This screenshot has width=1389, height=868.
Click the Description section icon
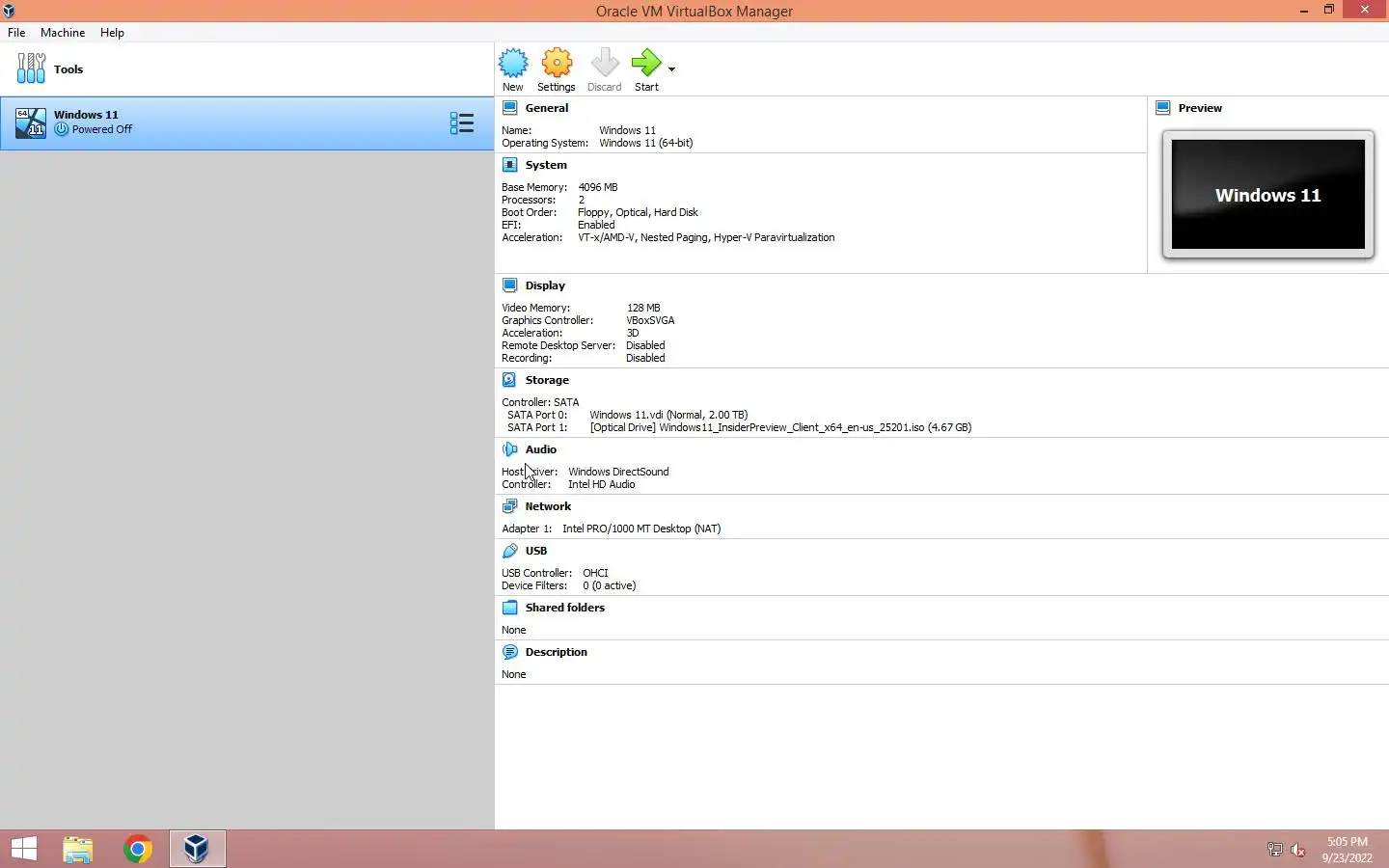click(x=510, y=652)
